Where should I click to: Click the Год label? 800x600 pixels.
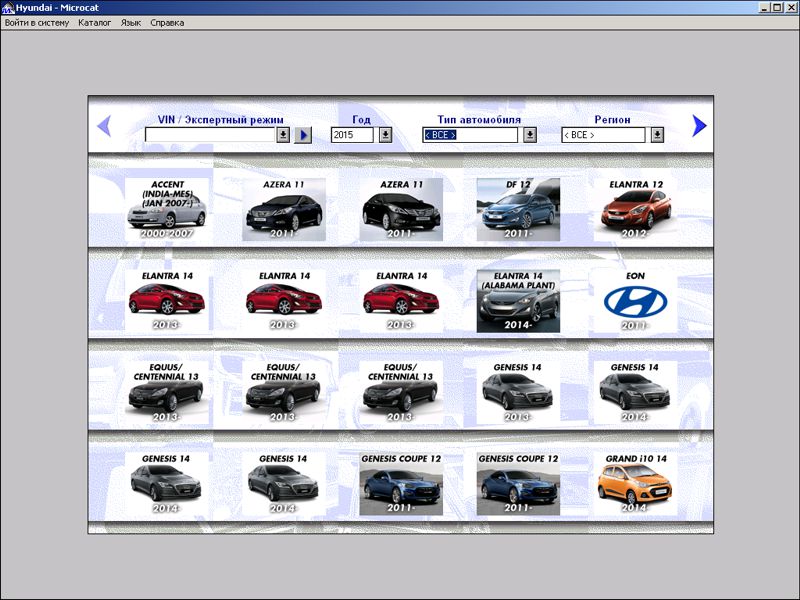[361, 119]
